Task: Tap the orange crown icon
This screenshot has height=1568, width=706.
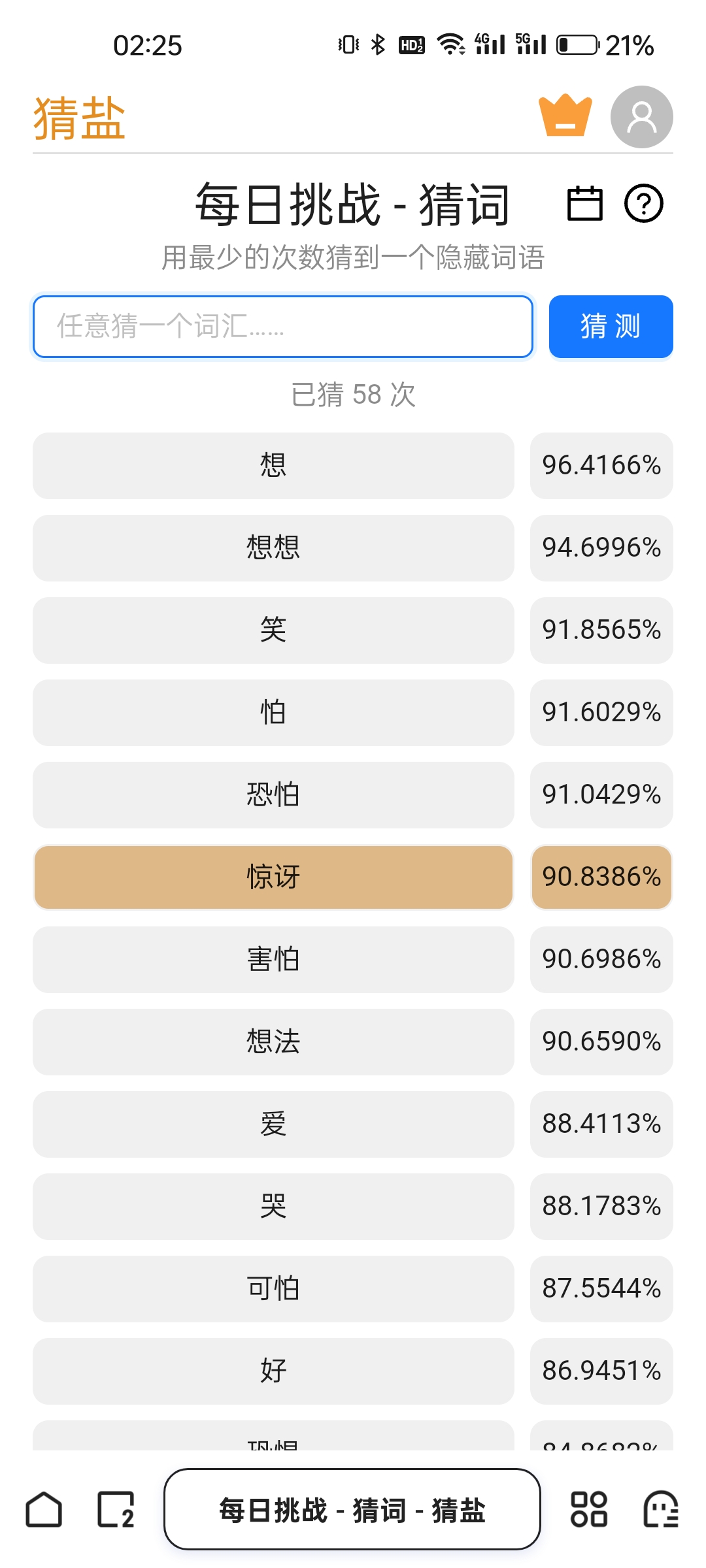Action: (565, 116)
